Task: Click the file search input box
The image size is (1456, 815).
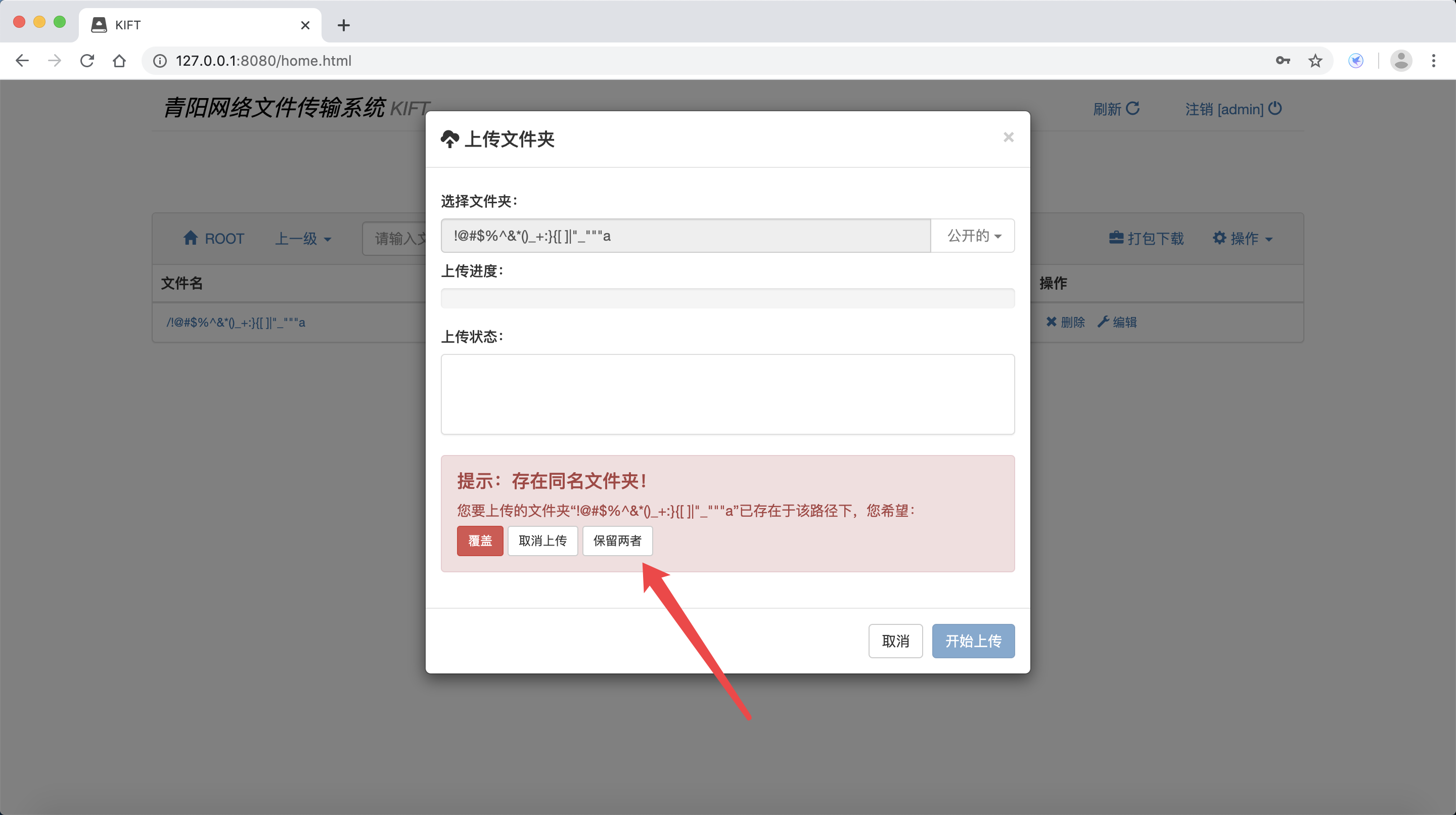Action: [x=394, y=239]
